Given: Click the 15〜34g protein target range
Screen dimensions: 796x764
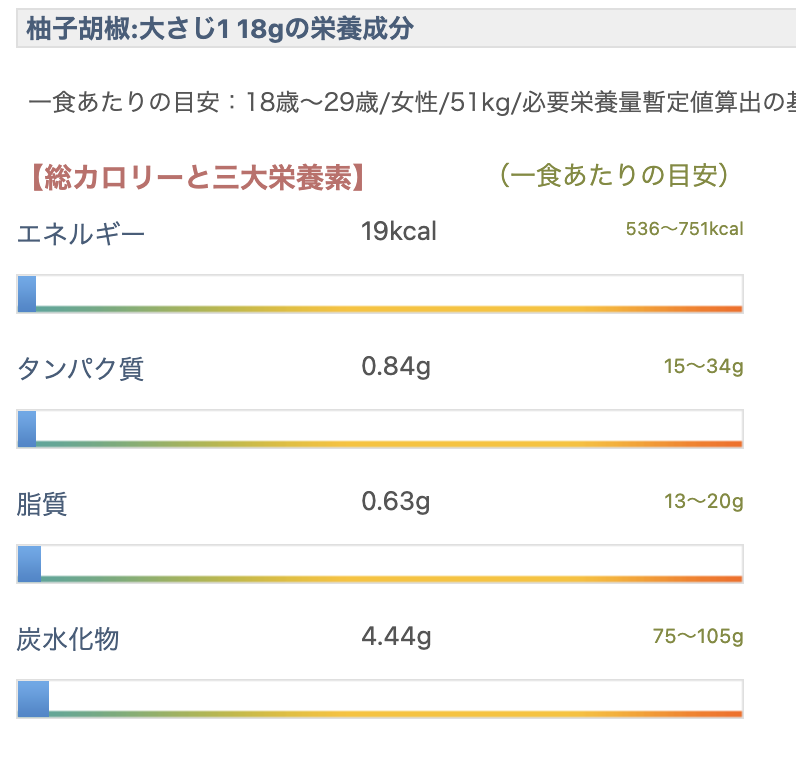Looking at the screenshot, I should [703, 367].
